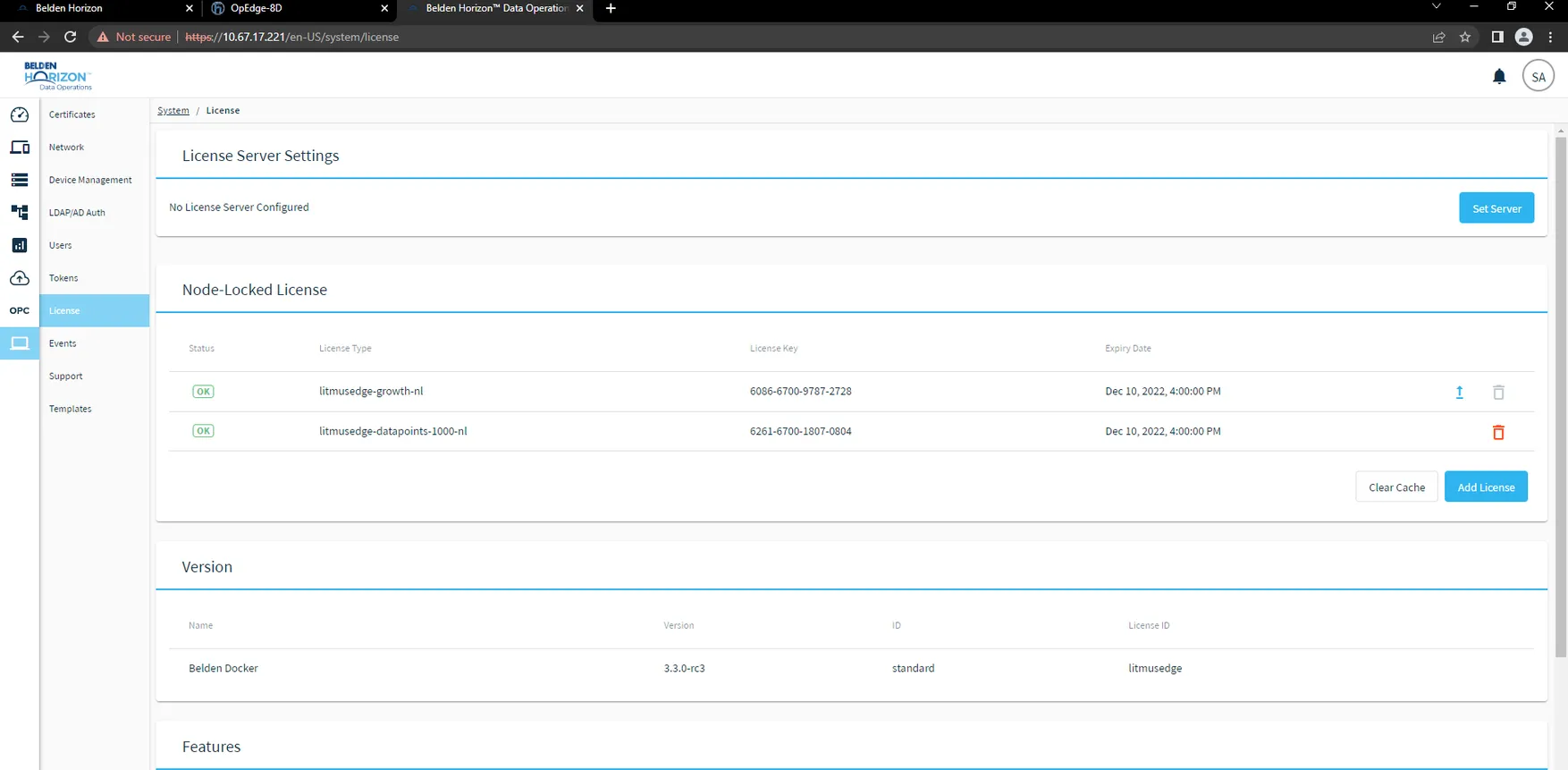
Task: Open the browser side panel icon
Action: 1497,37
